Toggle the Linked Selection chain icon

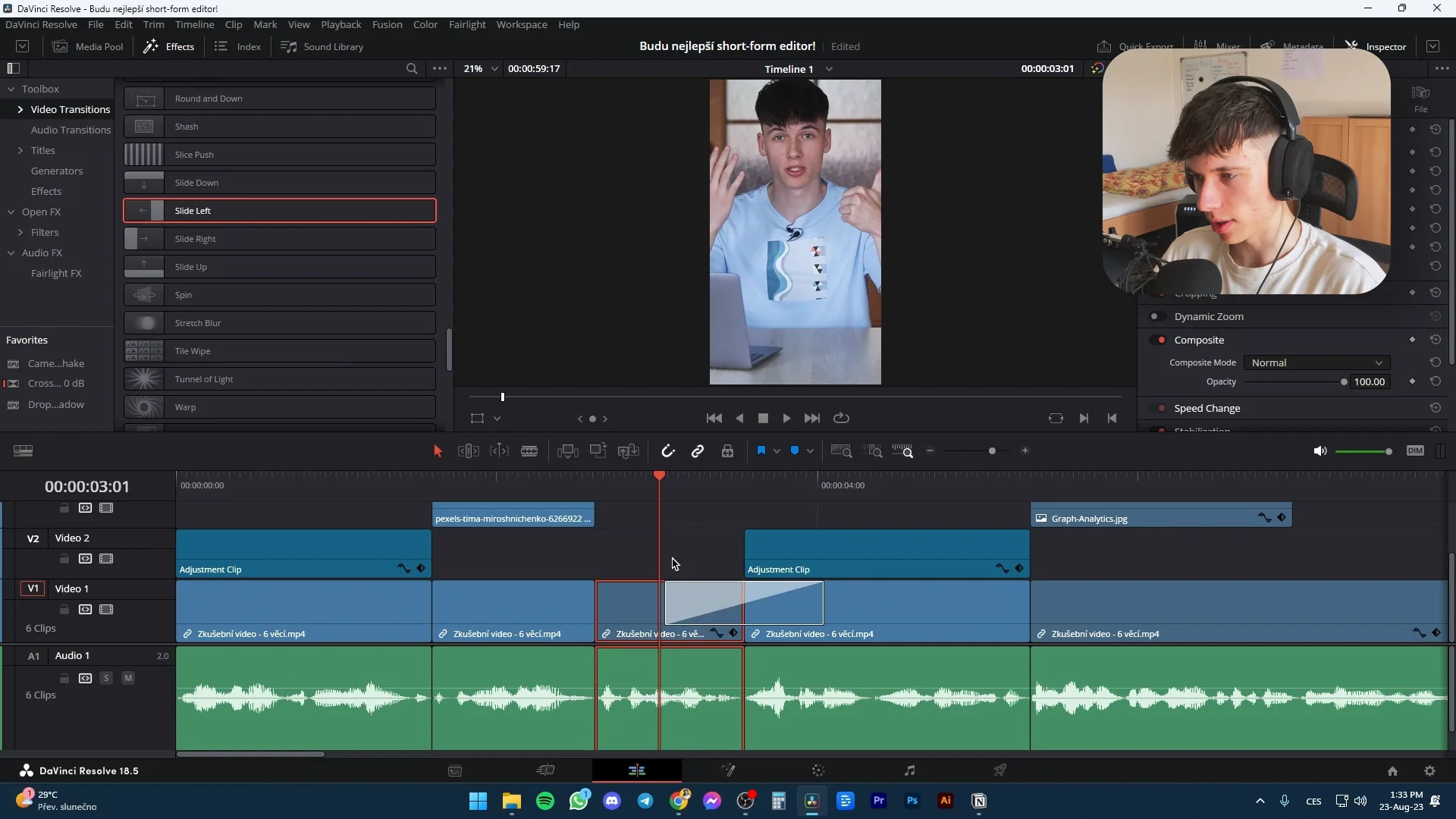(698, 451)
